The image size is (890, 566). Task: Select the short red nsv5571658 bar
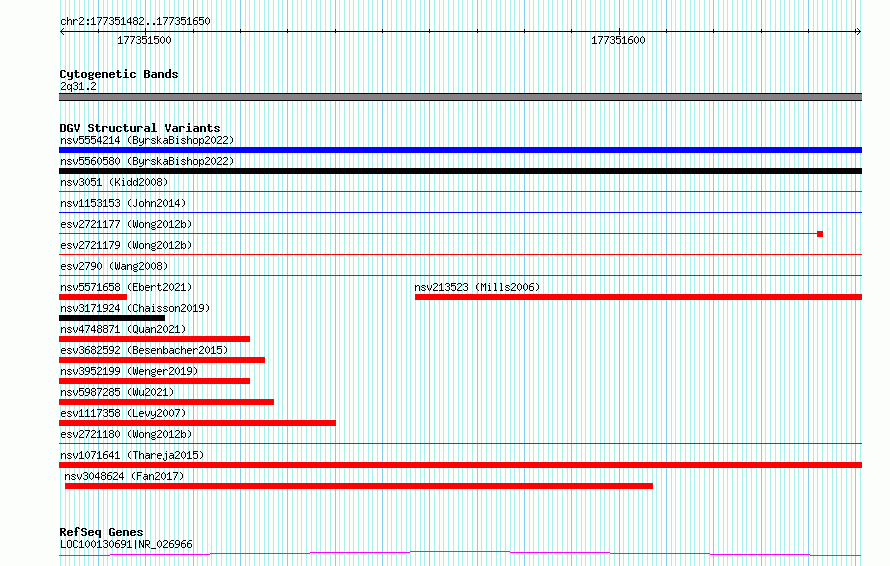tap(93, 297)
